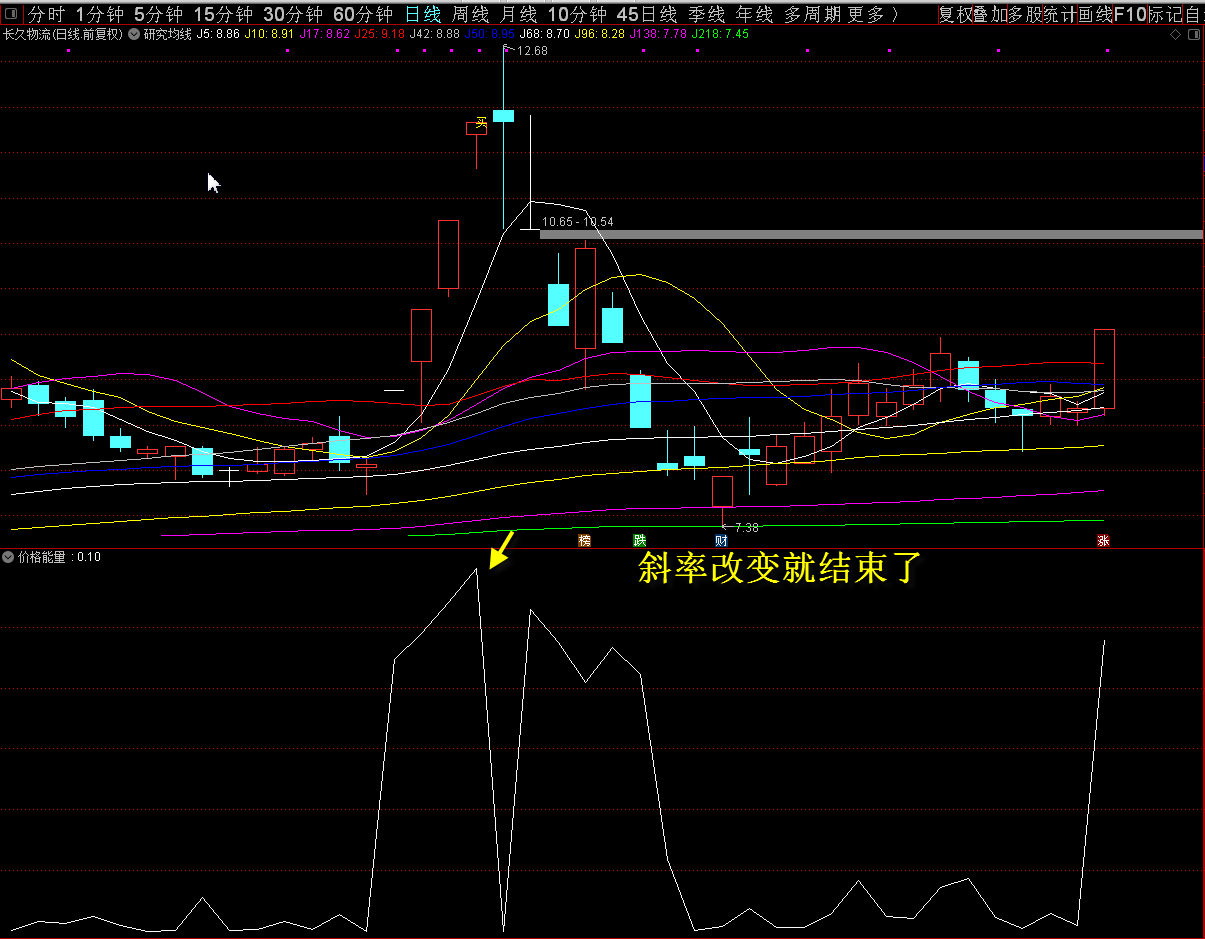
Task: Click the 长久物流(日线 前复权) chart title
Action: pos(63,34)
